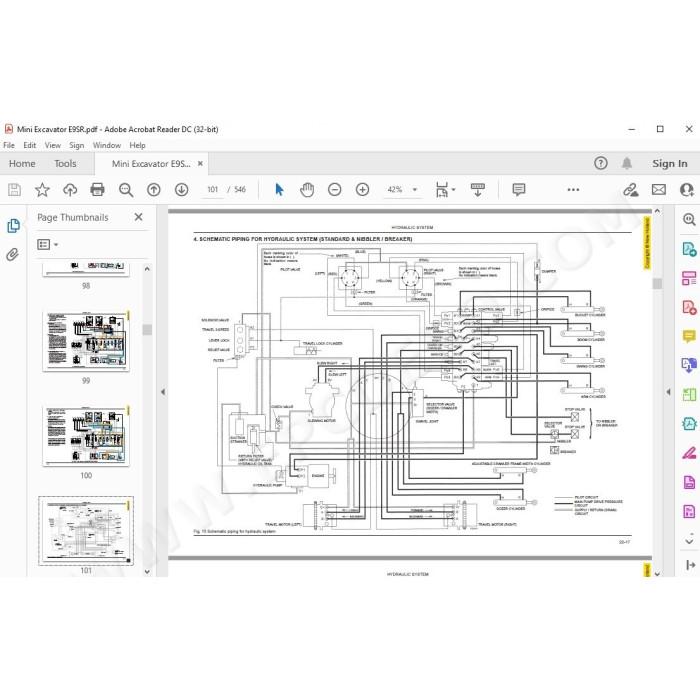This screenshot has width=700, height=700.
Task: Open the View menu
Action: [x=53, y=146]
